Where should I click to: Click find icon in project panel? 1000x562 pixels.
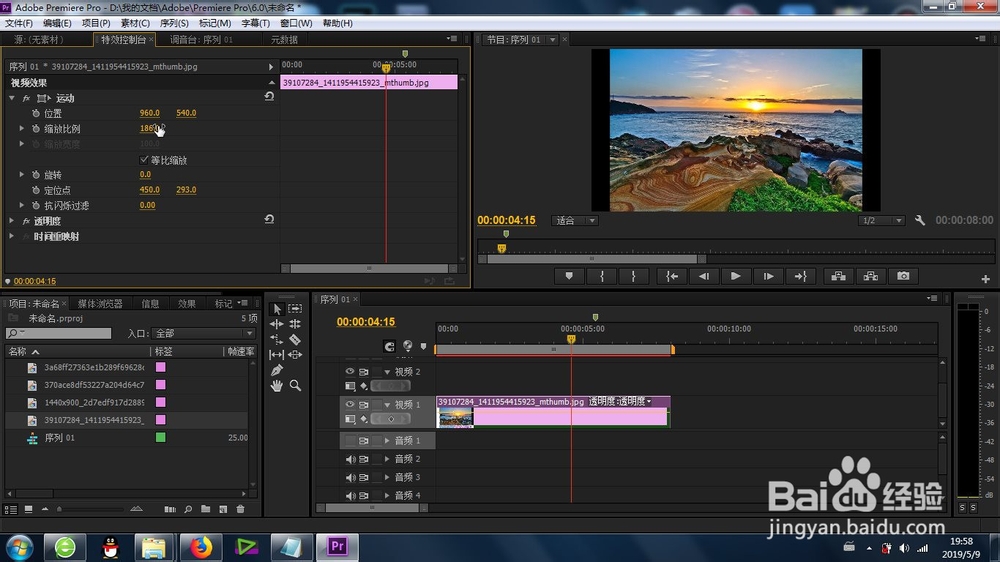coord(188,509)
